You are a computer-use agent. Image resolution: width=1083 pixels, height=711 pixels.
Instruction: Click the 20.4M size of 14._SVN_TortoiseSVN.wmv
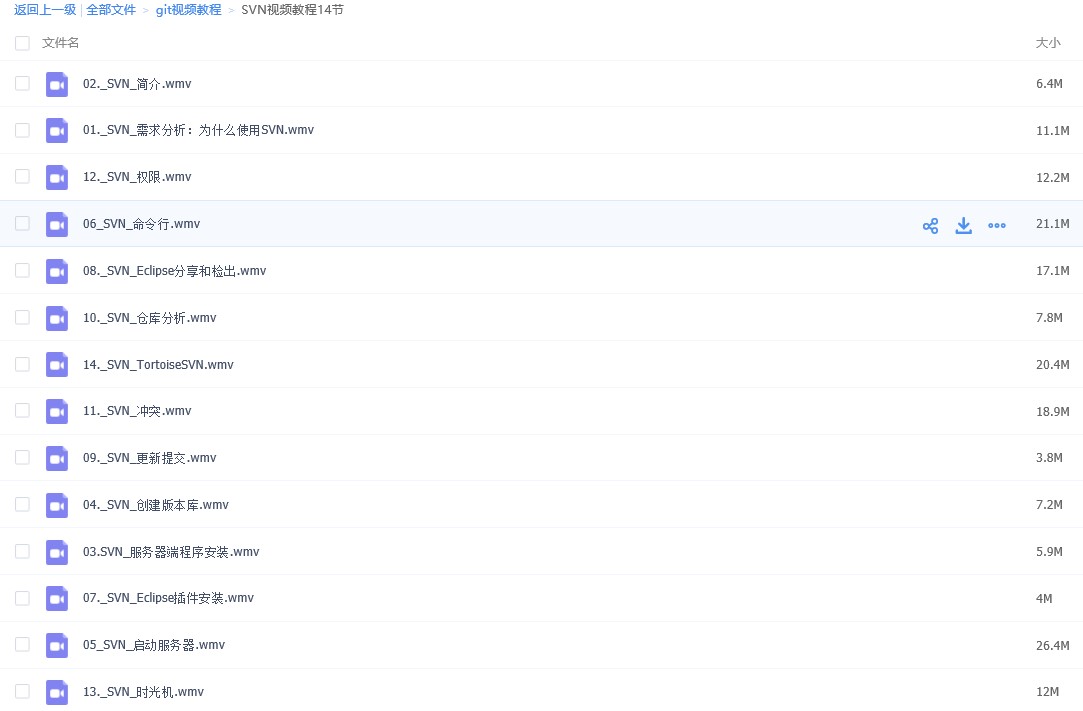coord(1053,365)
